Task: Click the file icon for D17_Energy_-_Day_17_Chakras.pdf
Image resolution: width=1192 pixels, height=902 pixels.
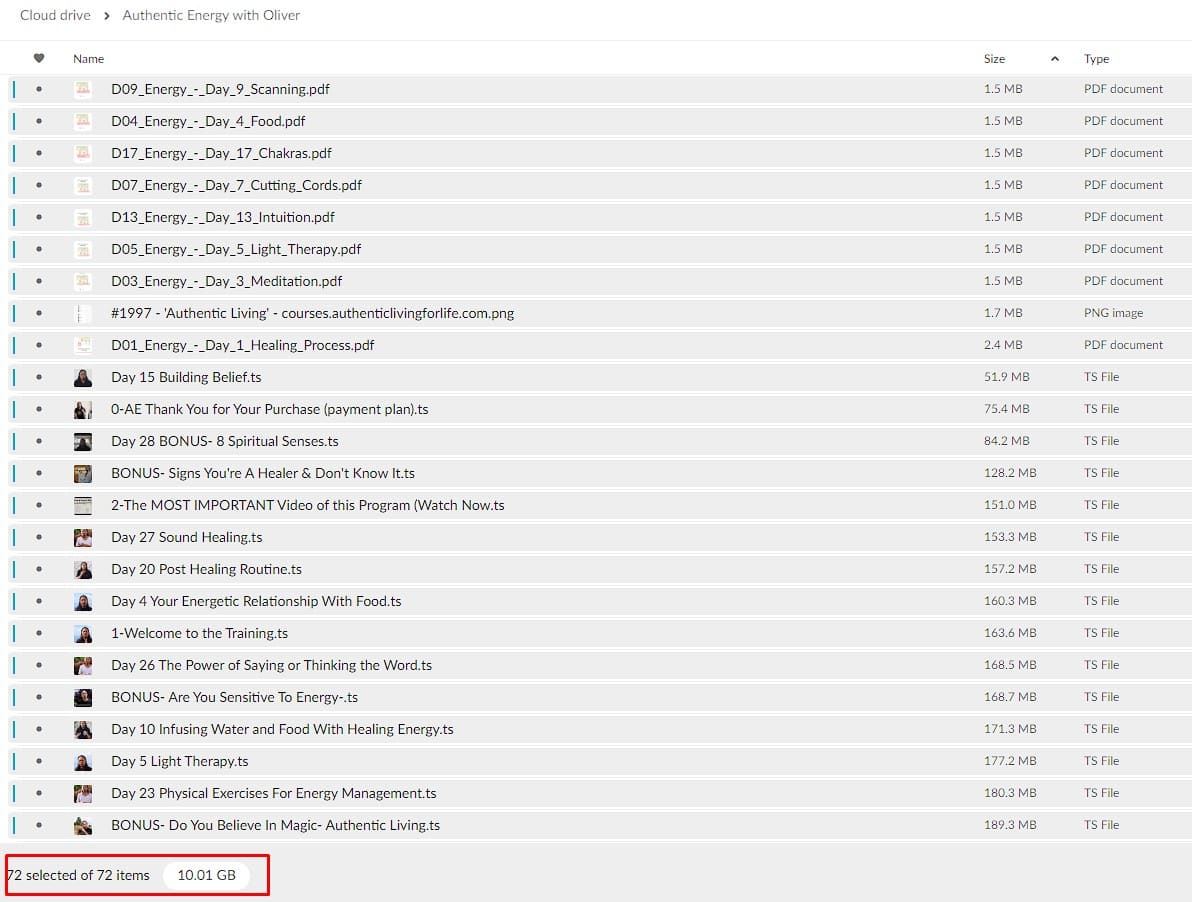Action: point(83,153)
